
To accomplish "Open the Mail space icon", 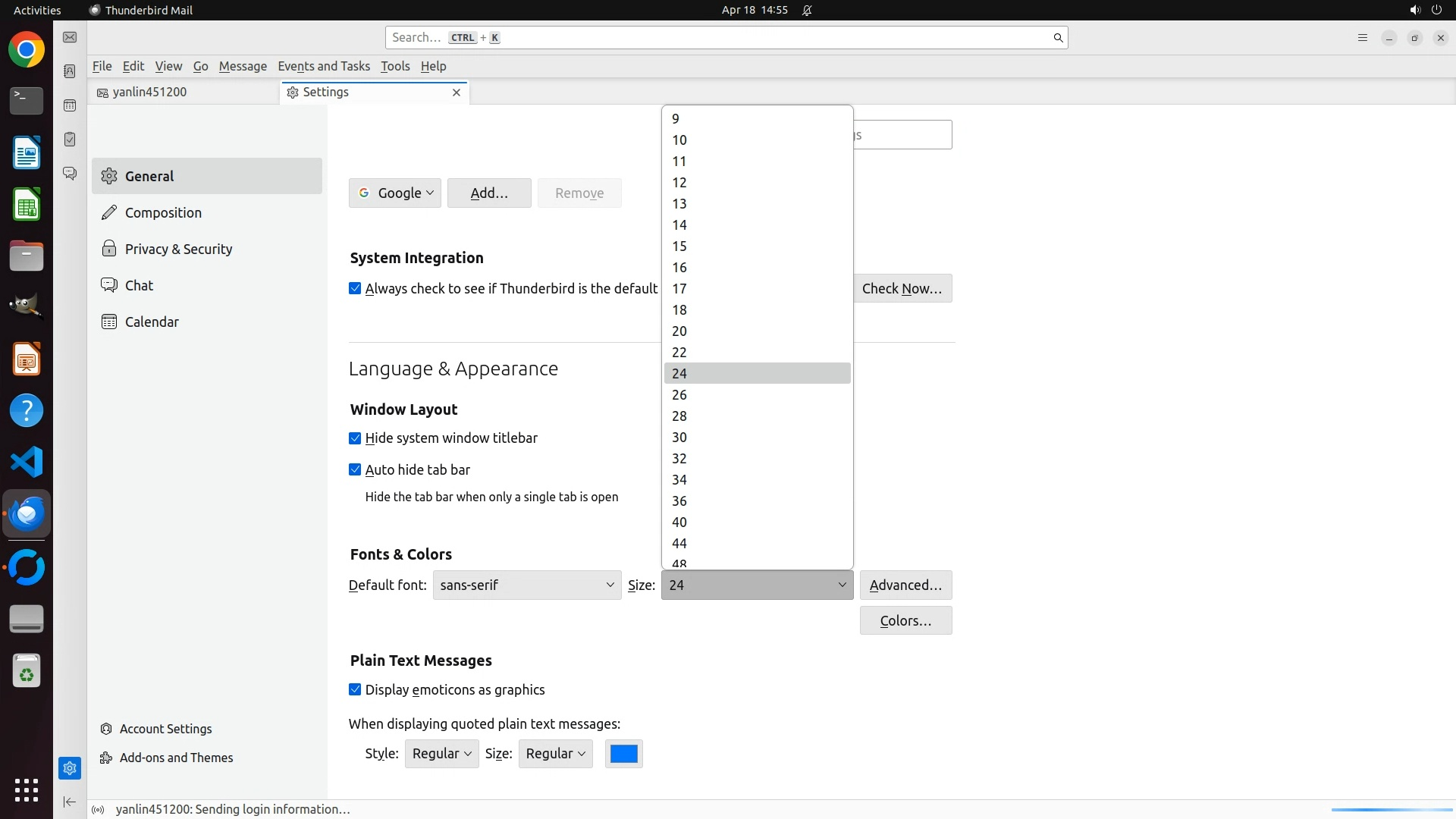I will click(70, 37).
